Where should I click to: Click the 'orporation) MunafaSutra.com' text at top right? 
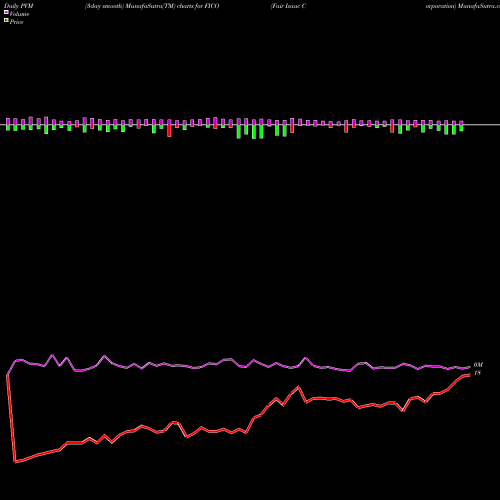pyautogui.click(x=463, y=6)
